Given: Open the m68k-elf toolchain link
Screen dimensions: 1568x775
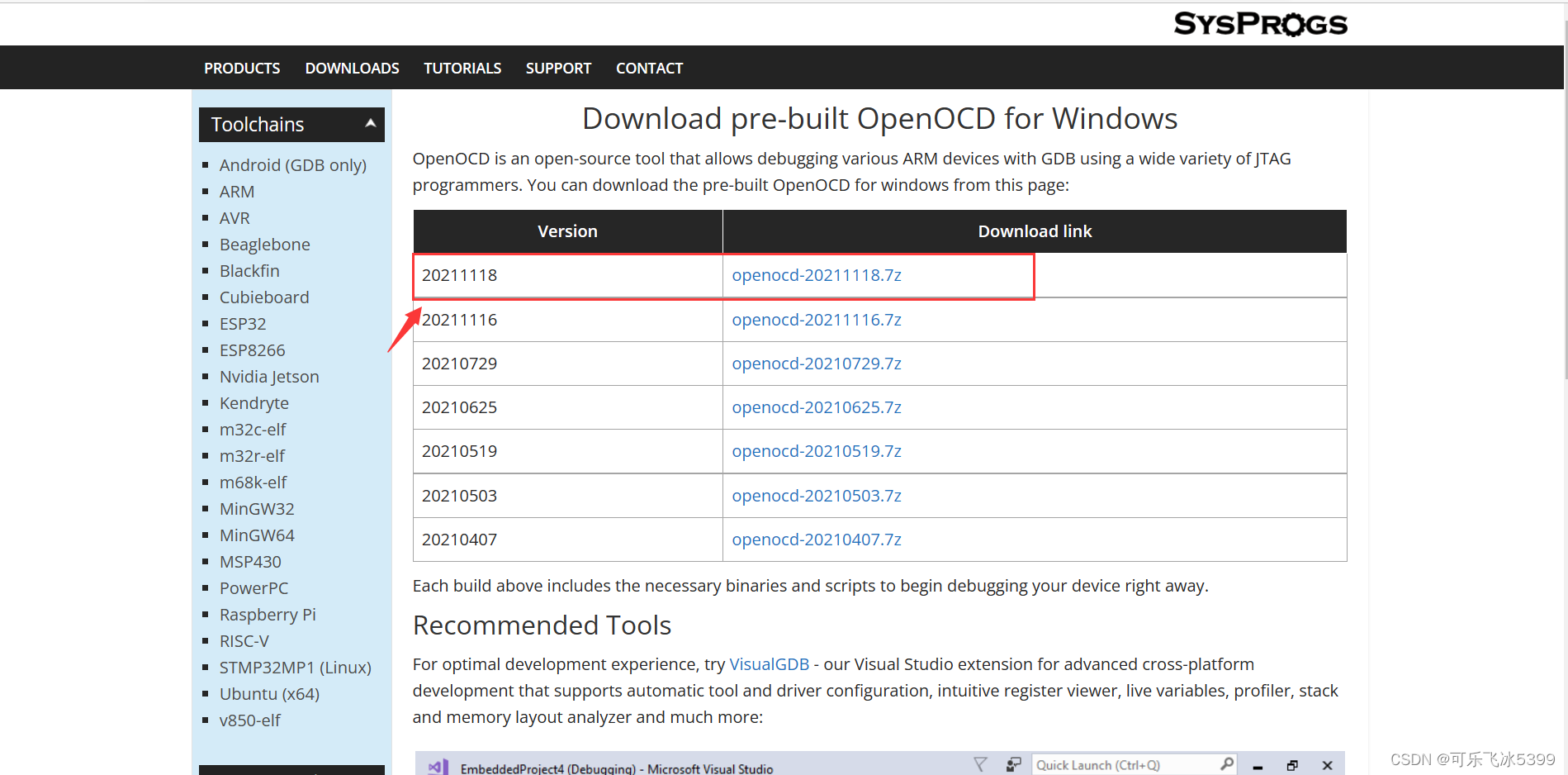Looking at the screenshot, I should click(253, 483).
